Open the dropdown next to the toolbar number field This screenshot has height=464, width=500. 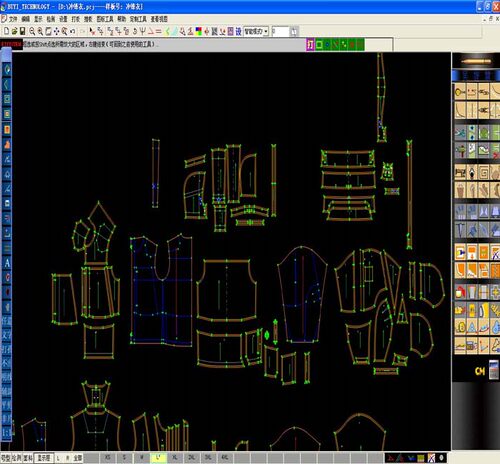(x=266, y=32)
